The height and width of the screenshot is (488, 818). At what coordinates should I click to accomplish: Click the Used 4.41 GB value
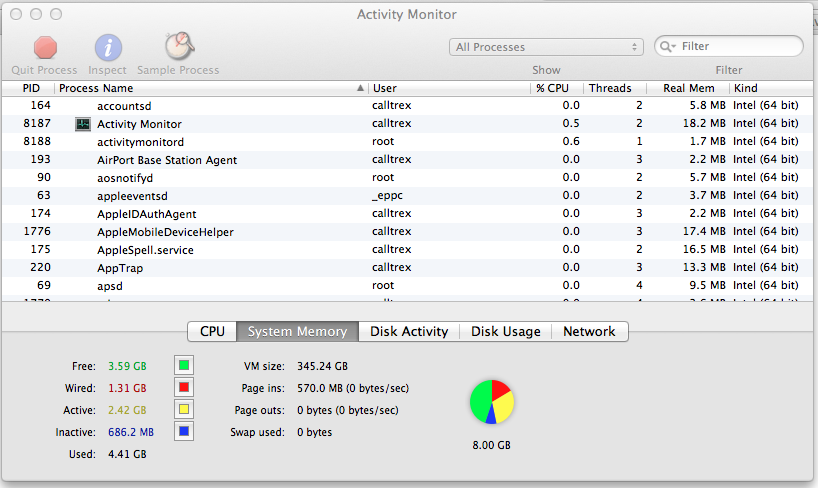[x=127, y=454]
